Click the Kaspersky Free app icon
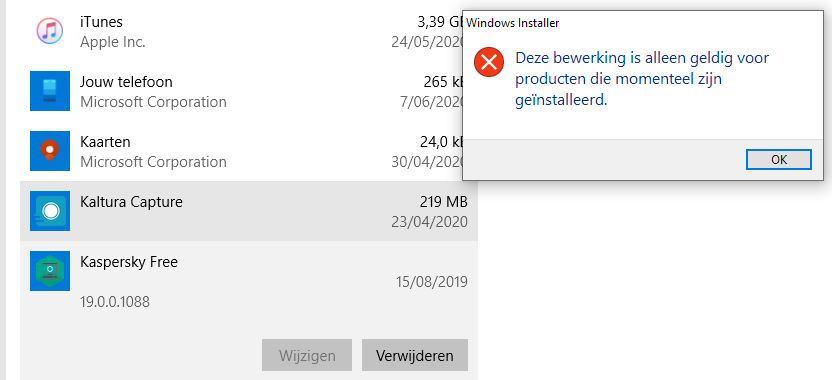This screenshot has height=380, width=832. pos(50,271)
